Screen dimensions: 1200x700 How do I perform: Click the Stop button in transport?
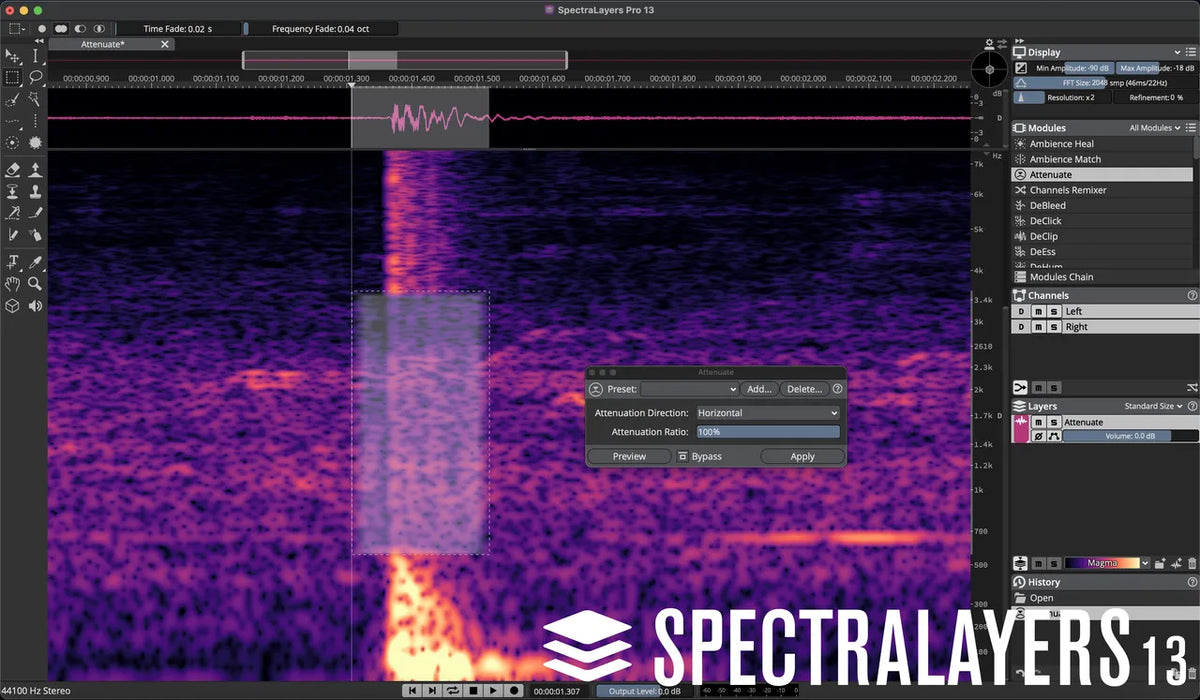[473, 690]
